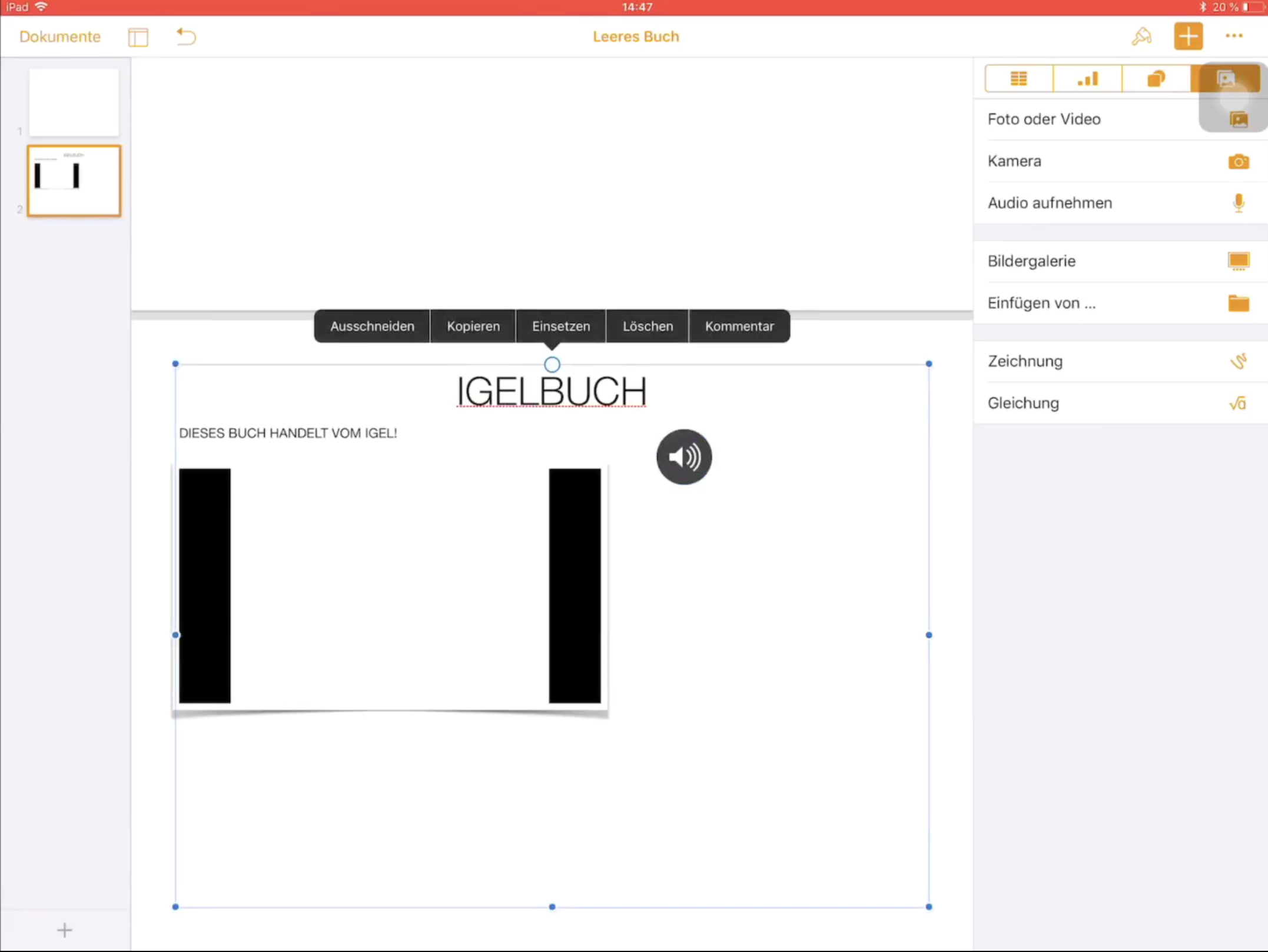Open the three-dots more menu

(x=1234, y=36)
